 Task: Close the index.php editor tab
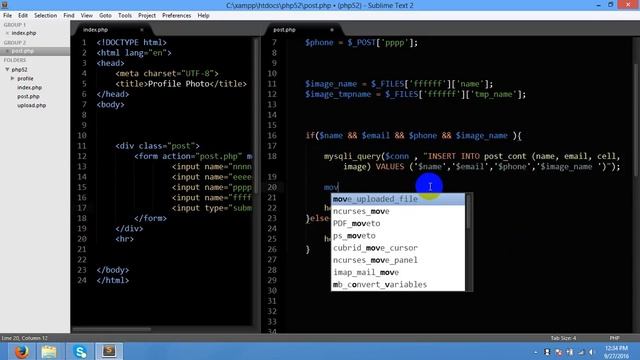pyautogui.click(x=142, y=30)
